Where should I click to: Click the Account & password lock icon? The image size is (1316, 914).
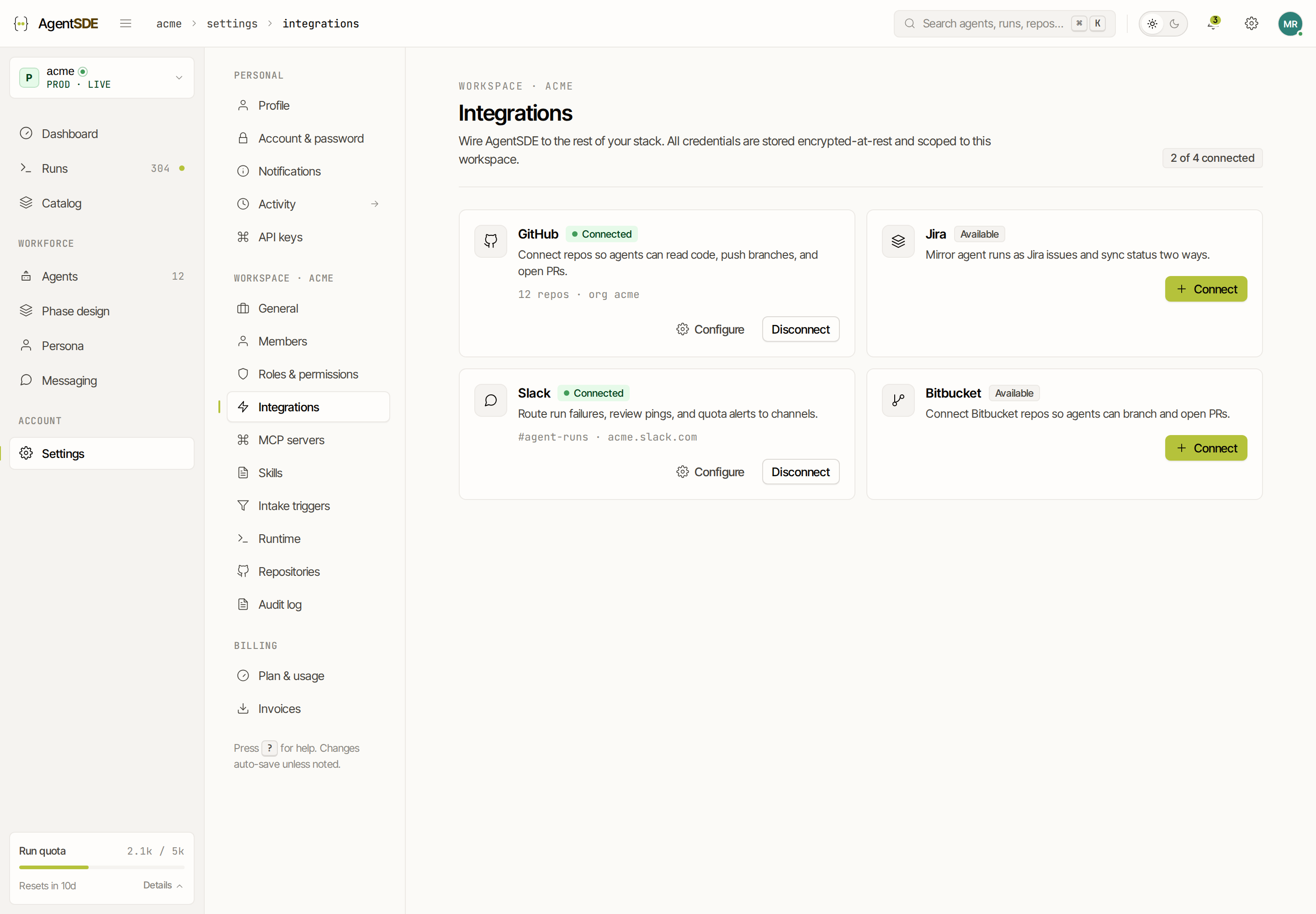coord(243,138)
